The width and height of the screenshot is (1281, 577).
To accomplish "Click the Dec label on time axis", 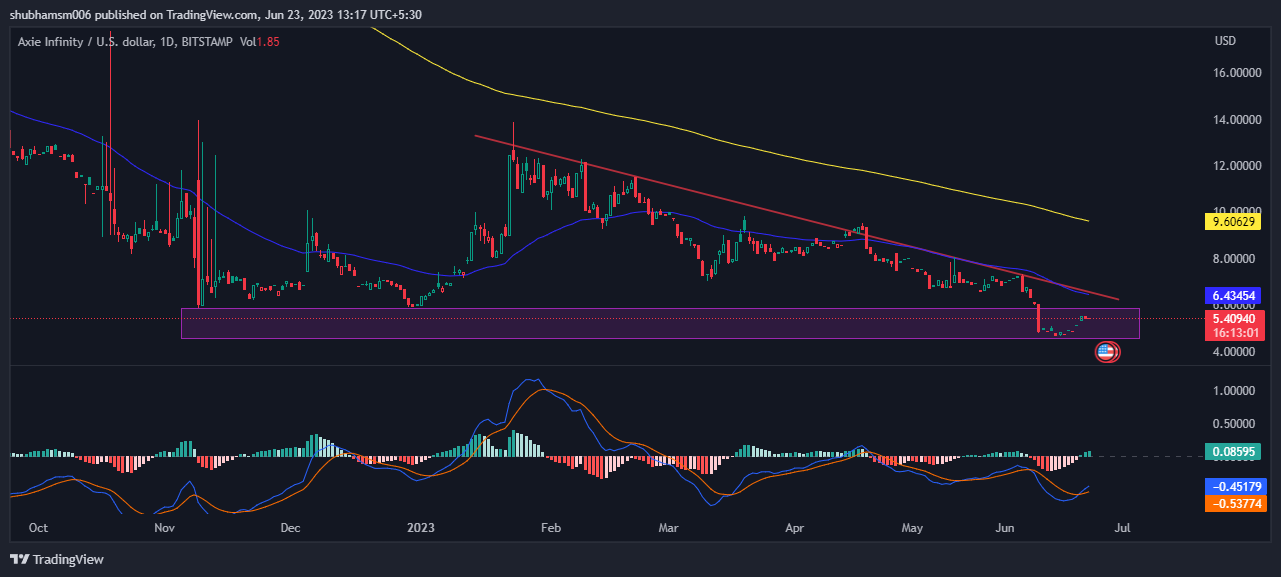I will click(x=291, y=526).
